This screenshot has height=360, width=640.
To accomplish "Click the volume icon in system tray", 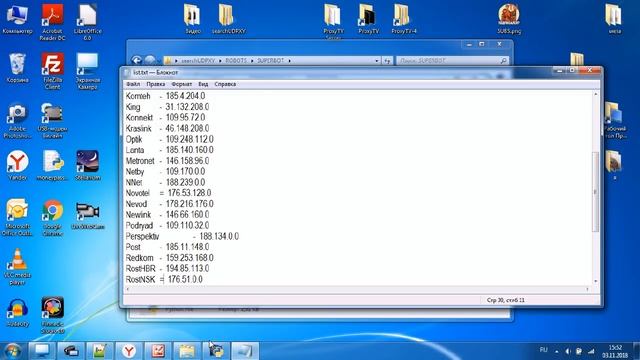I will click(x=567, y=351).
